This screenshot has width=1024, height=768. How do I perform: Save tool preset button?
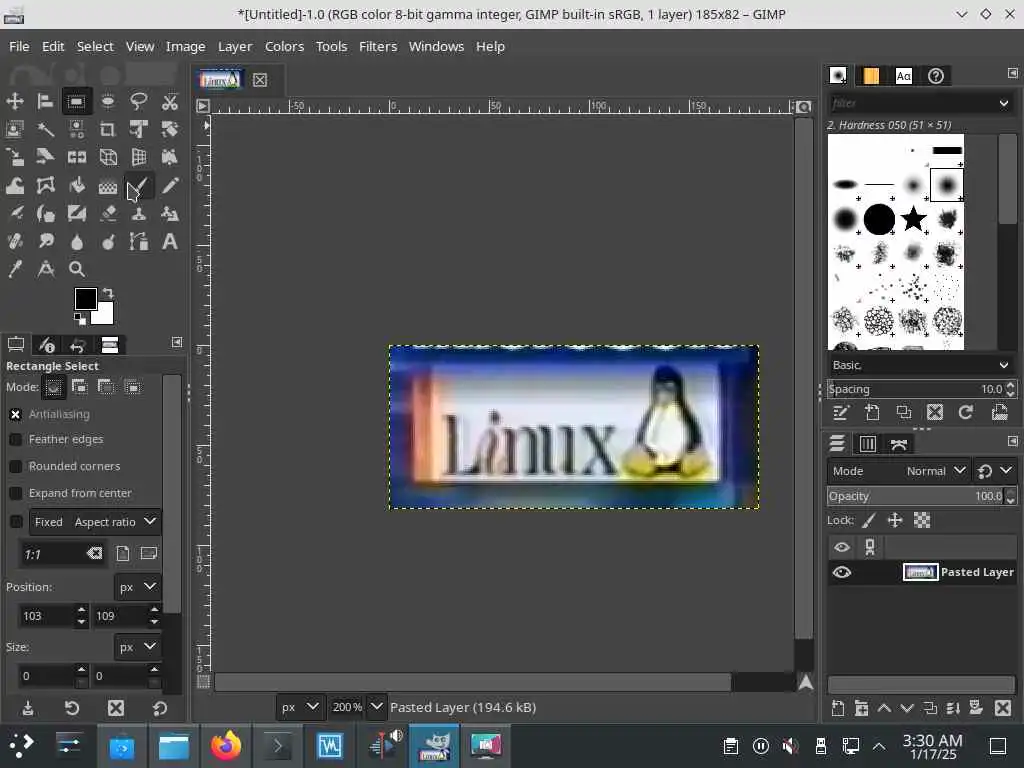[28, 708]
